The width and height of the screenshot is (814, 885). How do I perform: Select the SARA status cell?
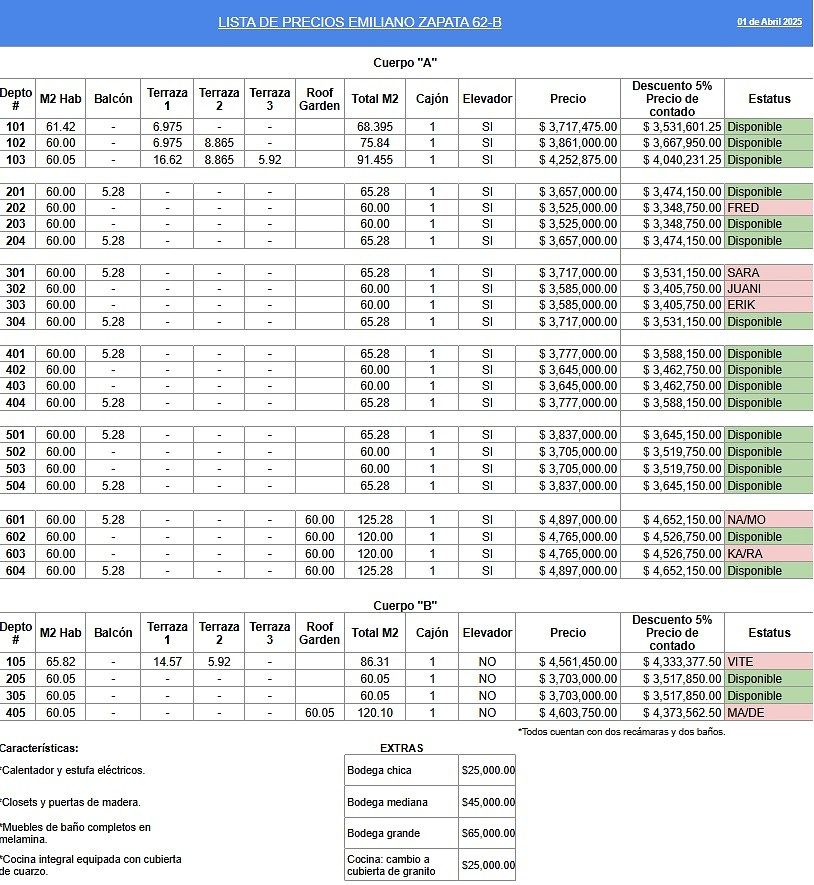pyautogui.click(x=767, y=273)
